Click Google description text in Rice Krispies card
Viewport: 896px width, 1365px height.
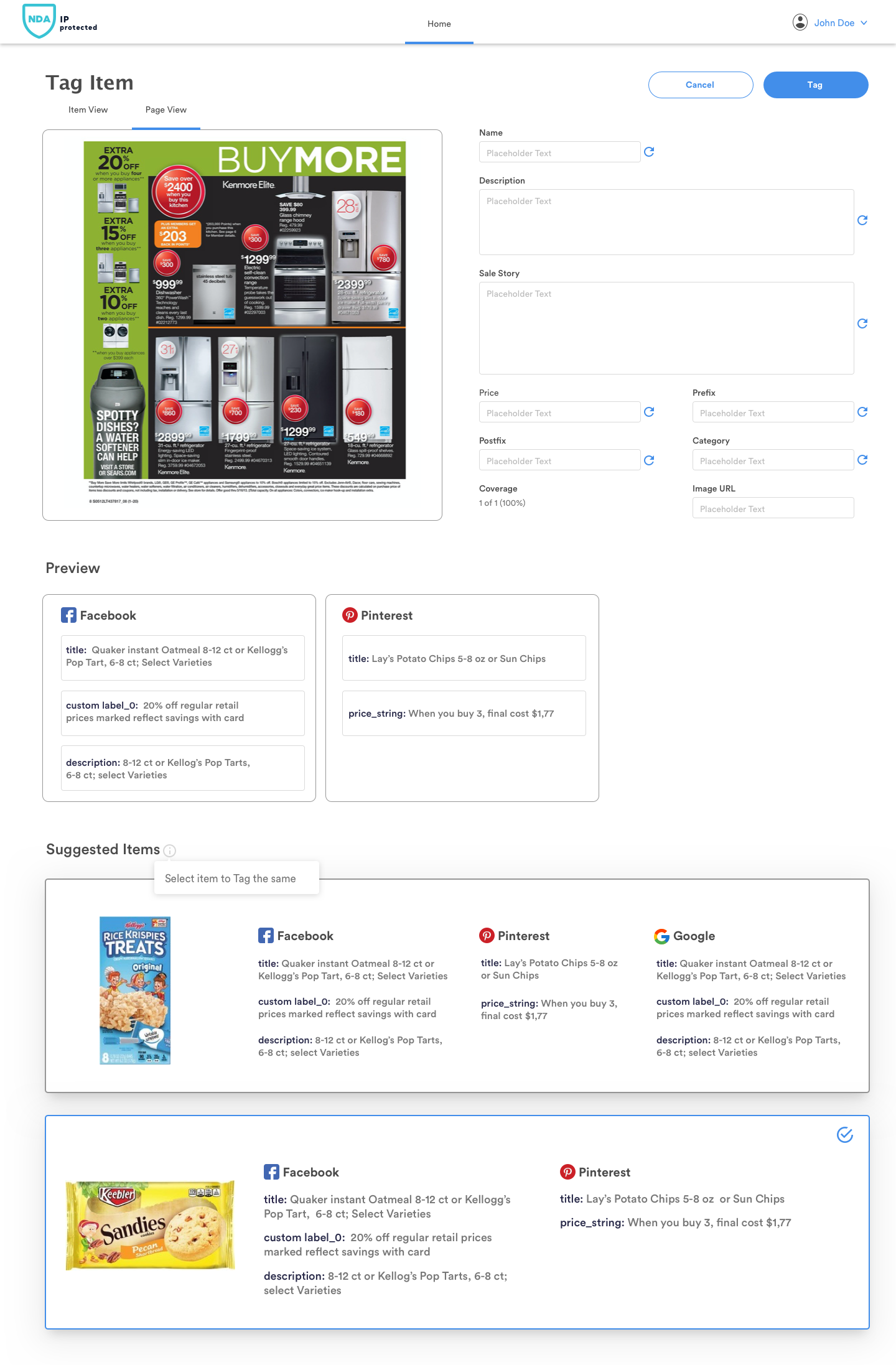[x=749, y=1046]
